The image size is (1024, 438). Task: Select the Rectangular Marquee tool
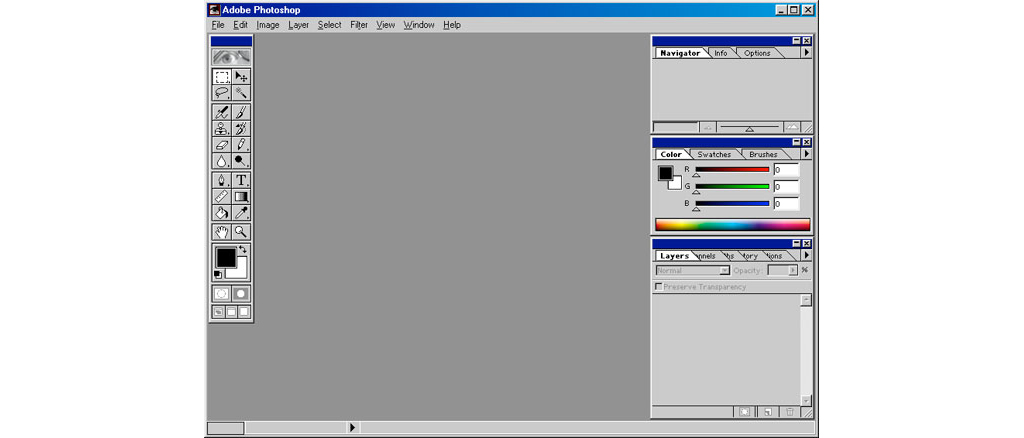pos(222,76)
